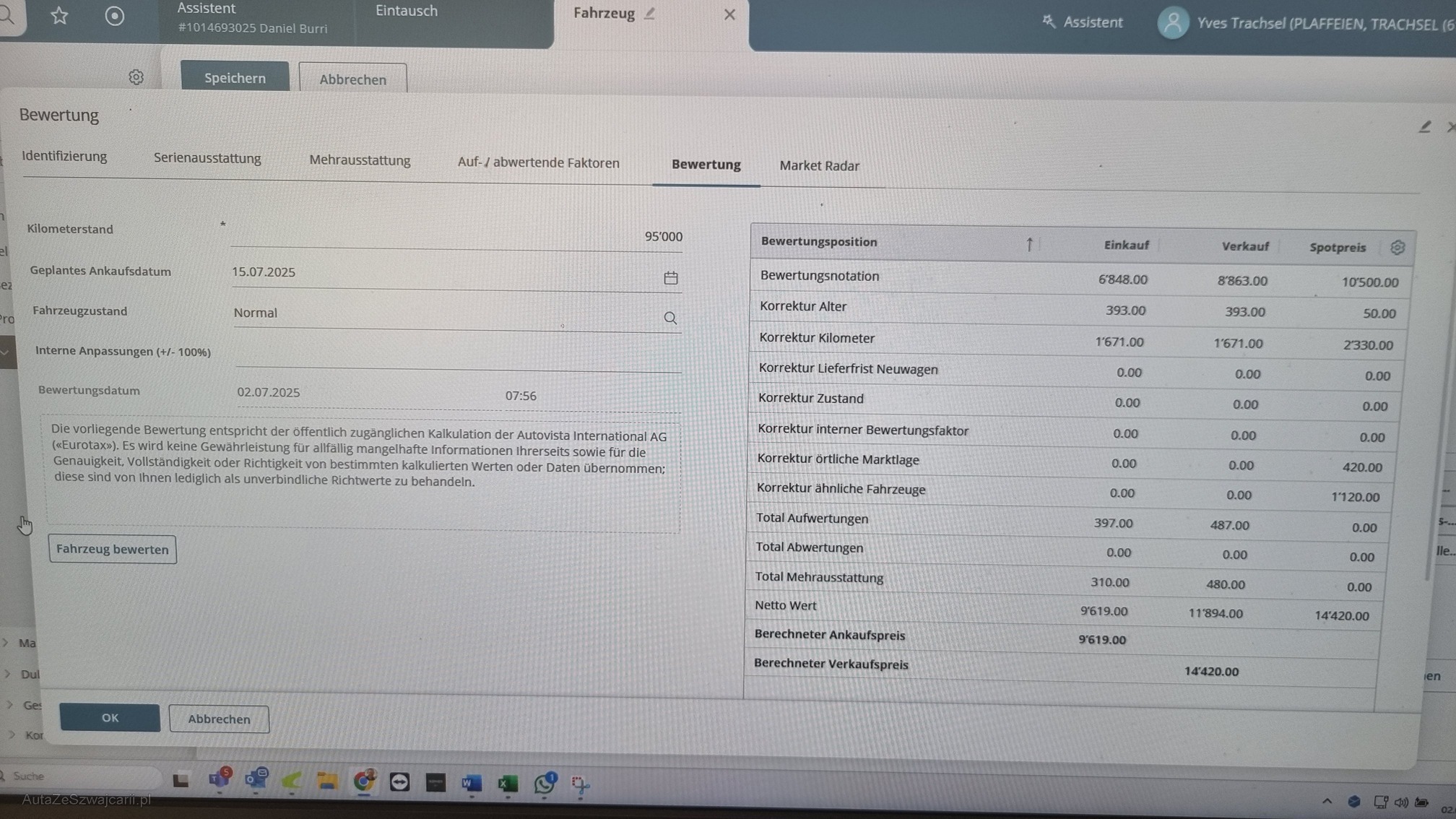This screenshot has width=1456, height=819.
Task: Open Outlook from taskbar
Action: coord(256,779)
